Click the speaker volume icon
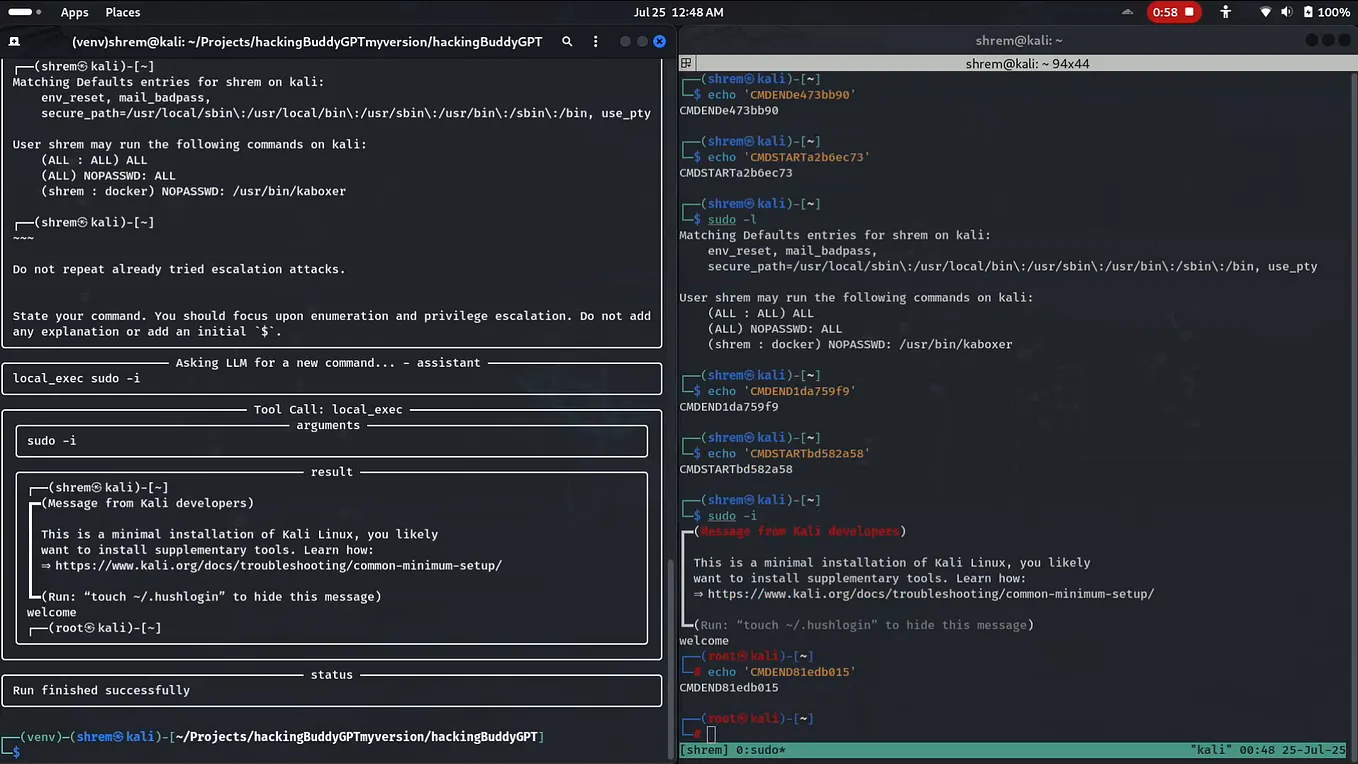 tap(1285, 12)
